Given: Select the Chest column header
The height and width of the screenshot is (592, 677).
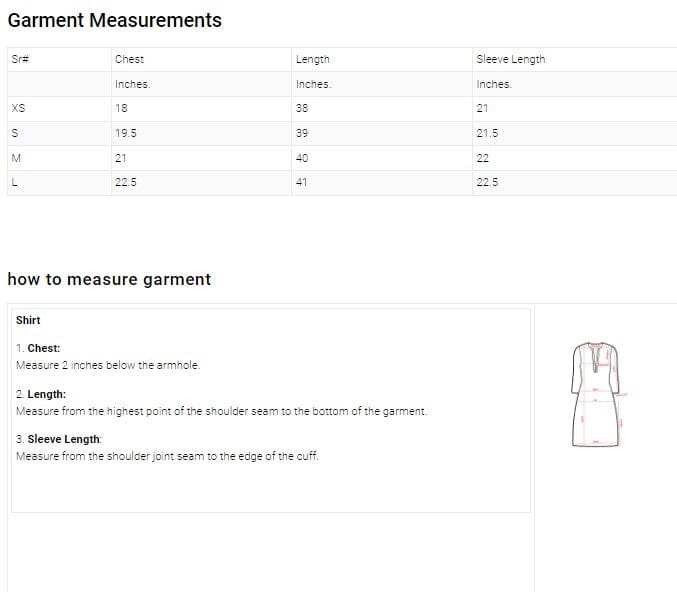Looking at the screenshot, I should pos(129,59).
